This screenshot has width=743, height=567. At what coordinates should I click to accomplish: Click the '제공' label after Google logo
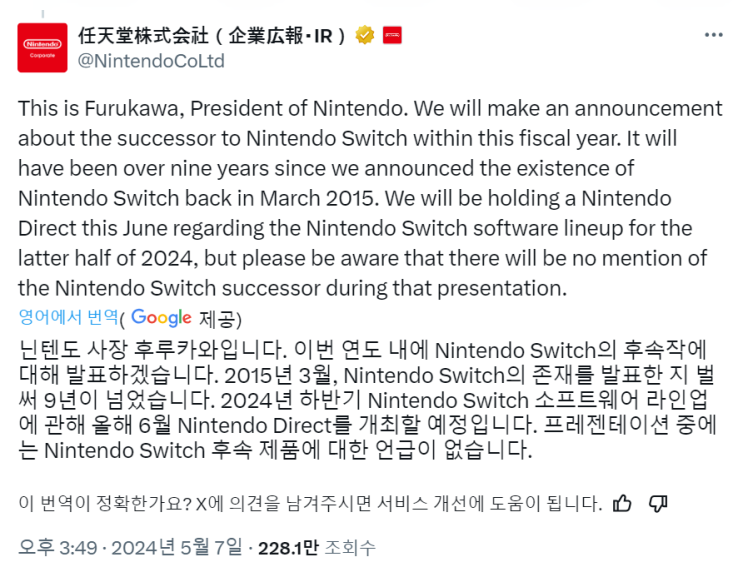click(220, 318)
